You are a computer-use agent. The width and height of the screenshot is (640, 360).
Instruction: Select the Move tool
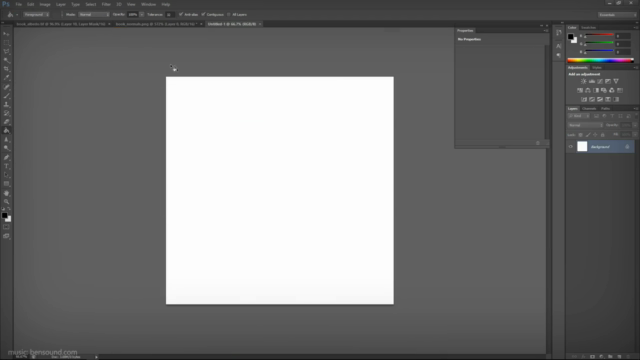(7, 34)
